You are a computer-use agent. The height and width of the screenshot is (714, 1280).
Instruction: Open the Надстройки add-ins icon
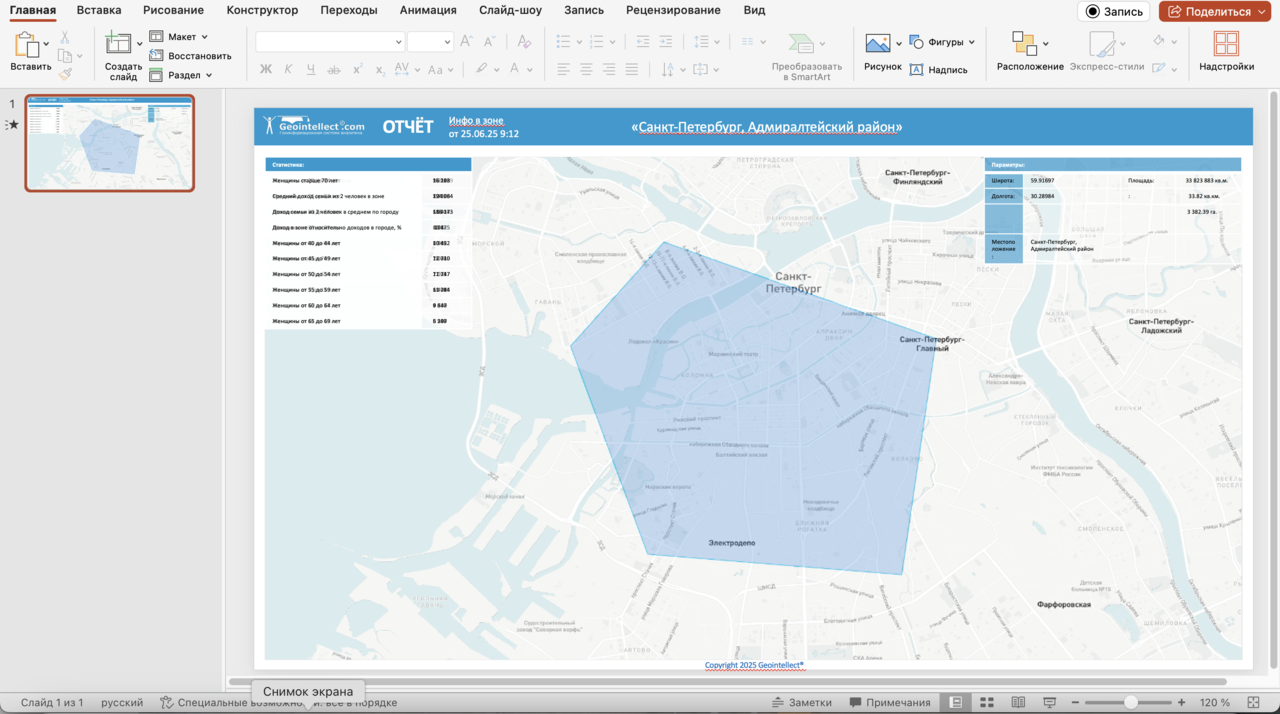(1226, 44)
